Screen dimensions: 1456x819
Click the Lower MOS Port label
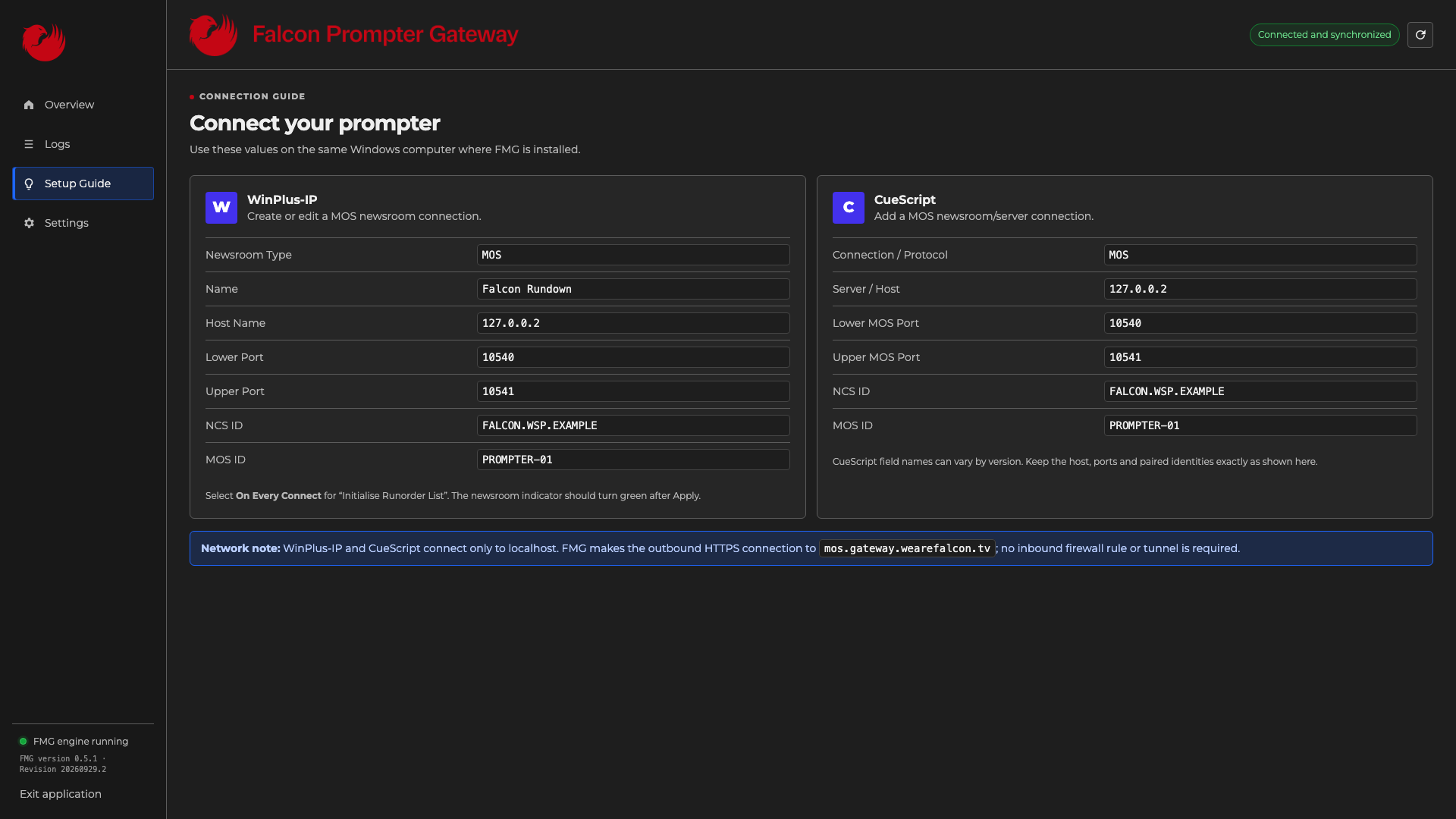tap(876, 323)
